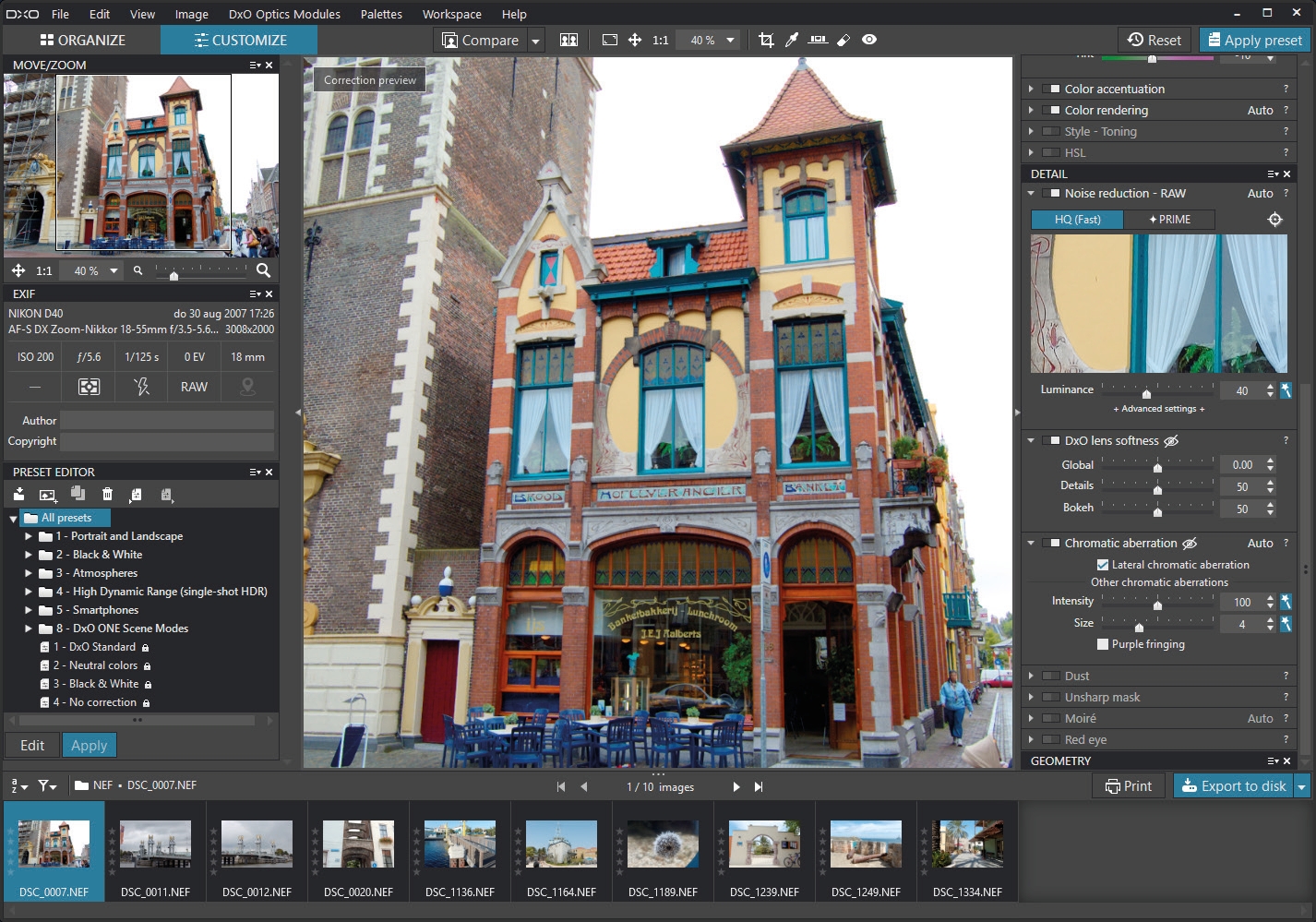This screenshot has width=1316, height=922.
Task: Click the side-by-side compare view icon
Action: coord(569,40)
